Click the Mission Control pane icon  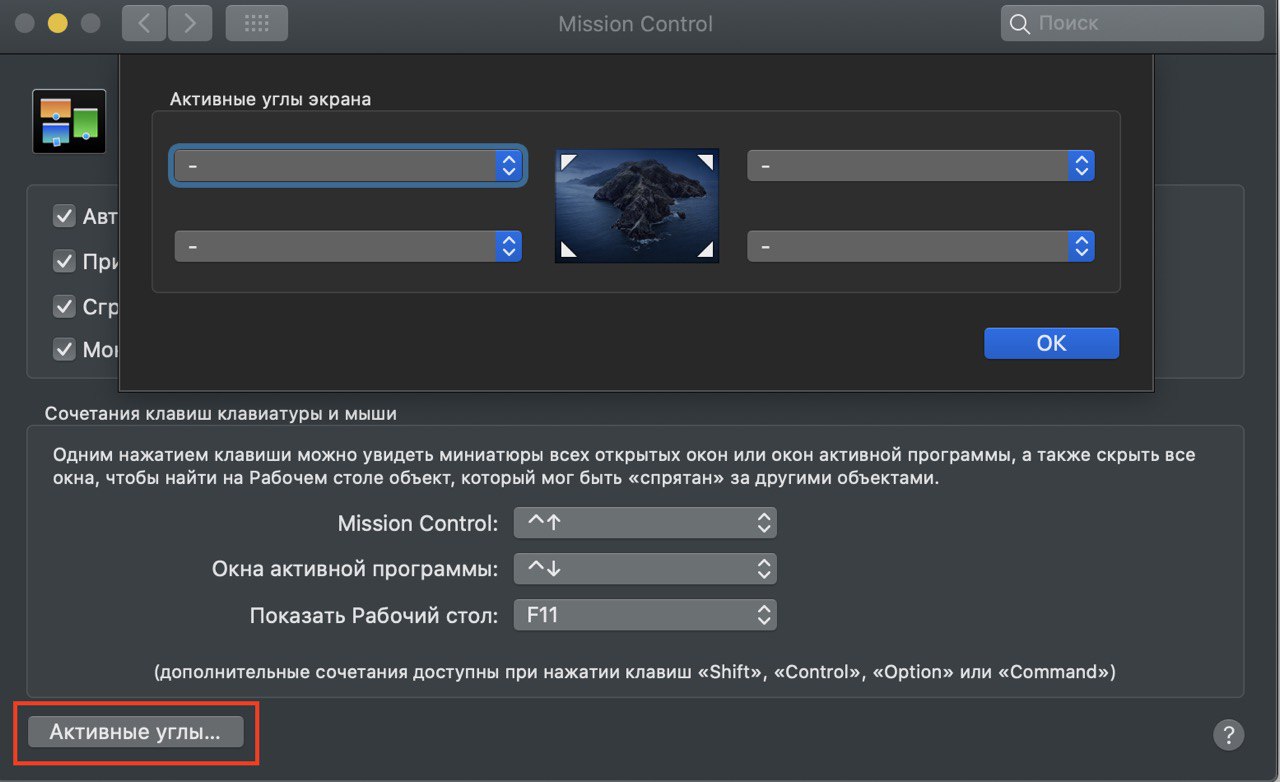pos(69,121)
